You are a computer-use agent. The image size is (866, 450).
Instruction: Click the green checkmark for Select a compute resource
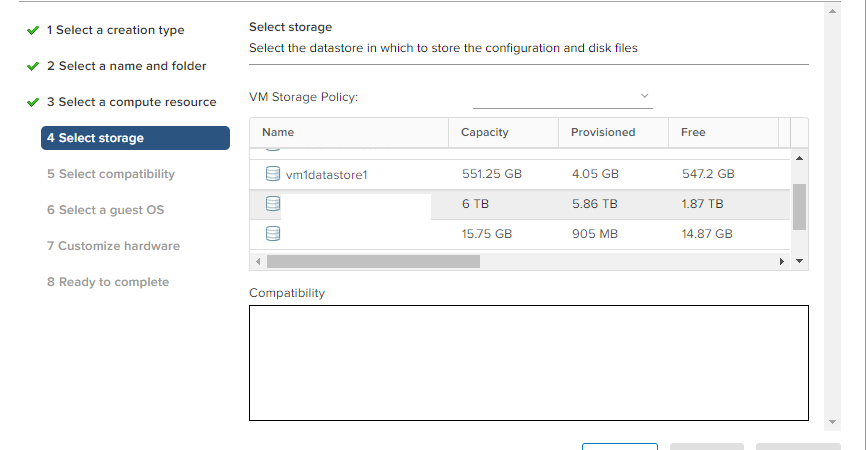coord(33,102)
